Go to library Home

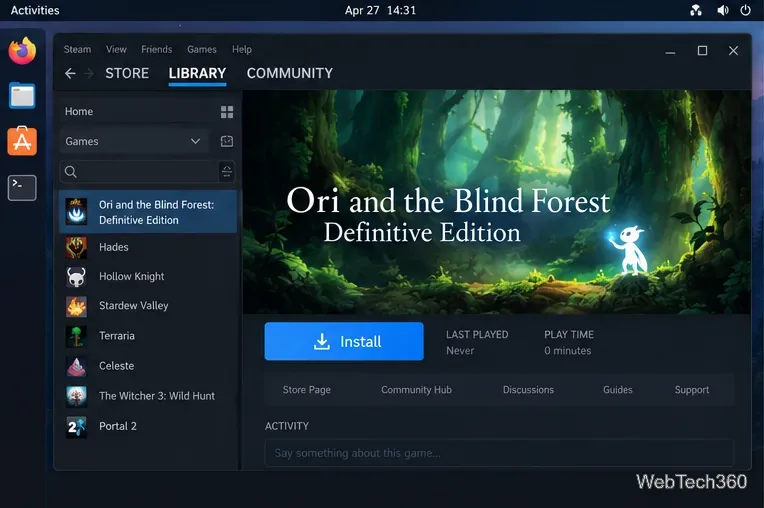[x=79, y=112]
